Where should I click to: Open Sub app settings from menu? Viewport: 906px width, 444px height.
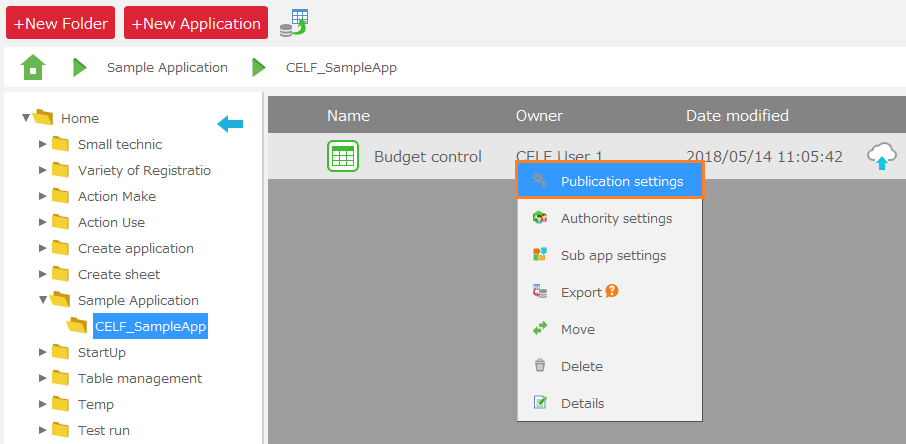613,255
